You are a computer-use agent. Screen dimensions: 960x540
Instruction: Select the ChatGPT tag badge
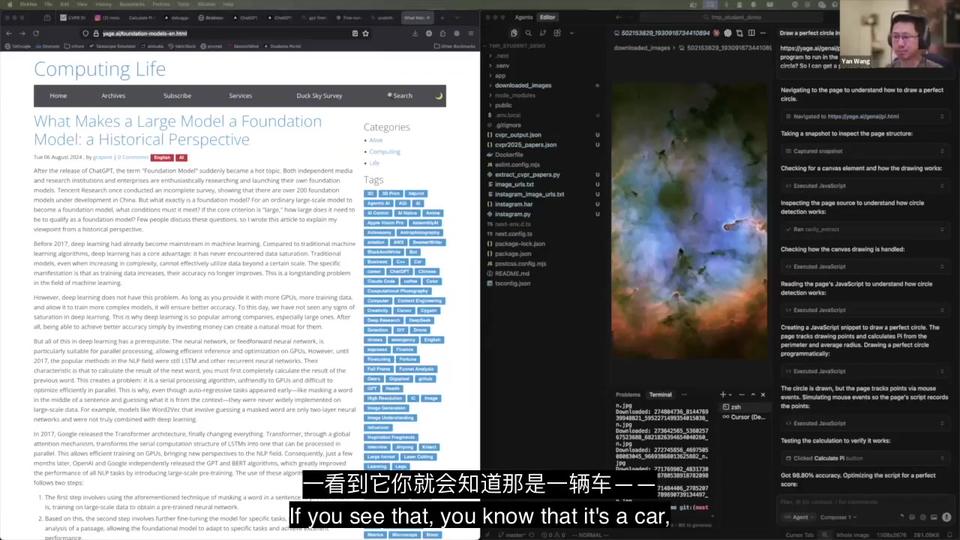399,271
